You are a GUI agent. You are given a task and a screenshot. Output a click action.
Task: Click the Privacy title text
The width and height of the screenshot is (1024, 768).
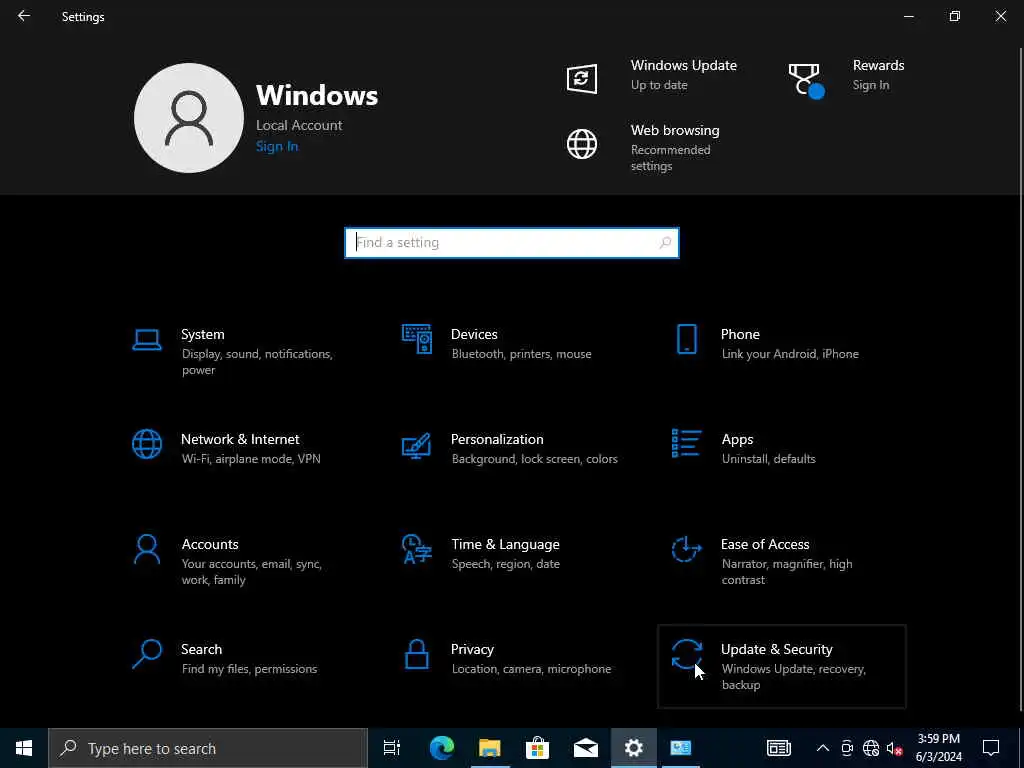[x=472, y=650]
